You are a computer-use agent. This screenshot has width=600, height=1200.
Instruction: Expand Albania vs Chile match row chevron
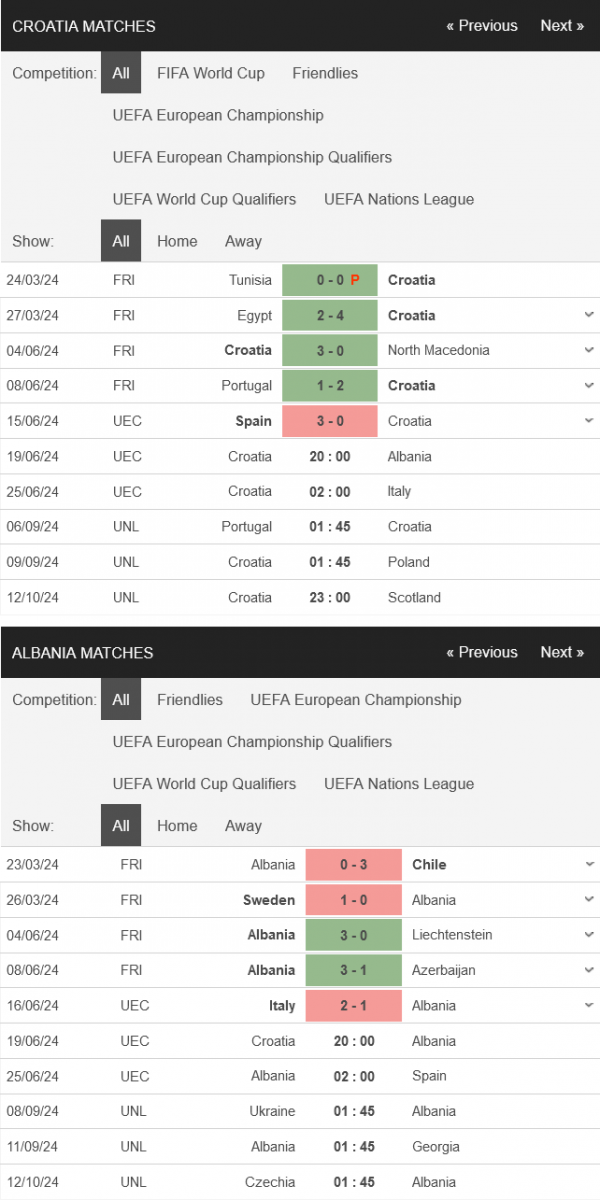tap(589, 864)
